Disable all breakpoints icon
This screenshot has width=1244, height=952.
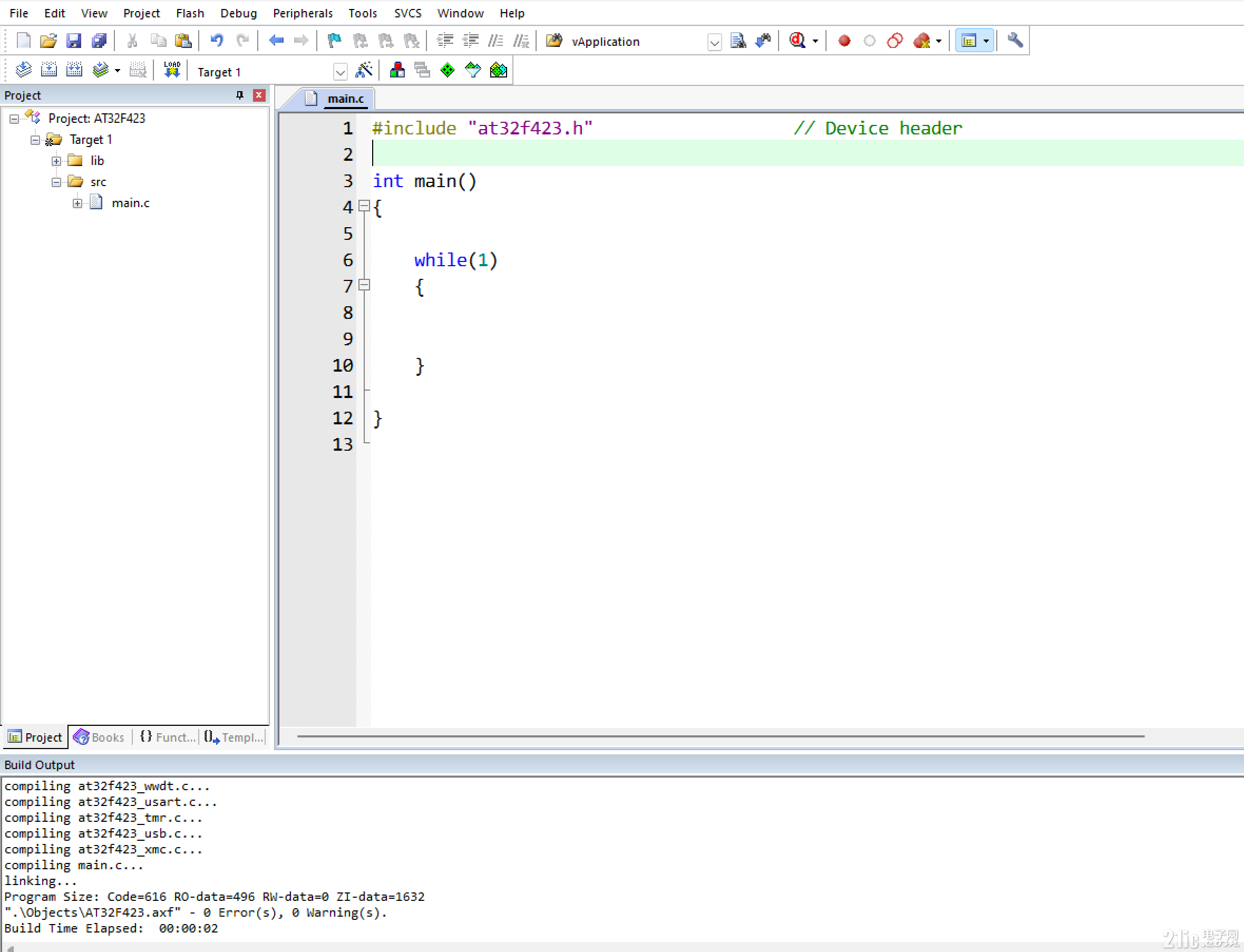(x=895, y=41)
